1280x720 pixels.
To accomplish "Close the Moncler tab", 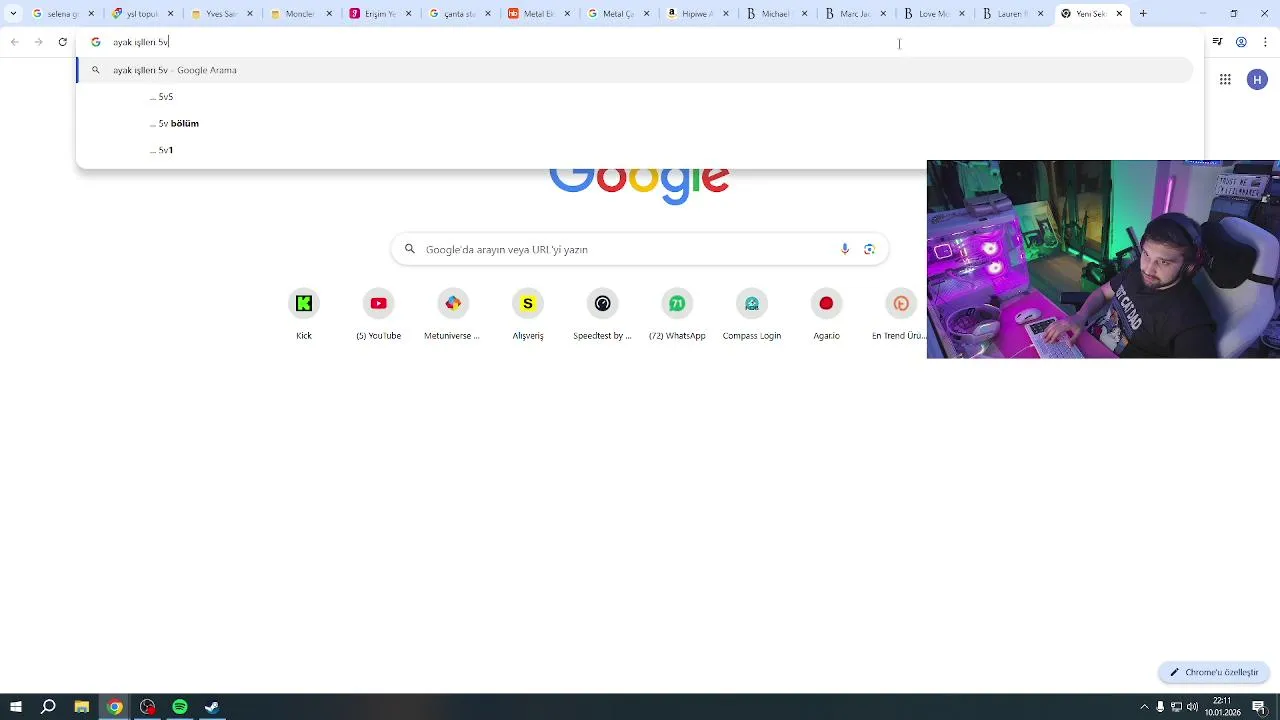I will [x=329, y=14].
